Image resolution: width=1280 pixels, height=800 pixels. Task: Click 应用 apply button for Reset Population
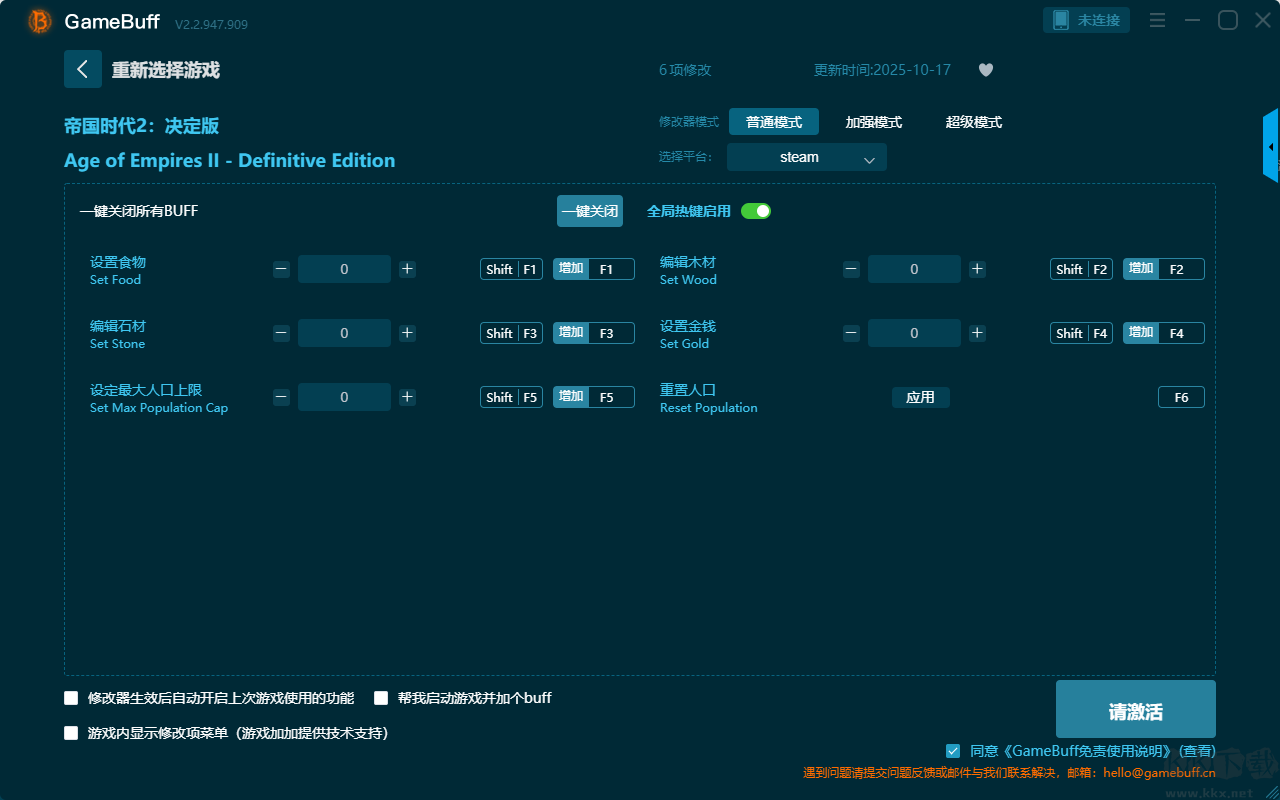[920, 397]
